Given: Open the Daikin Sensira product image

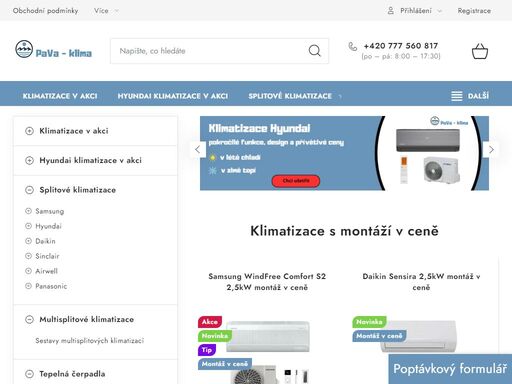Looking at the screenshot, I should (419, 336).
